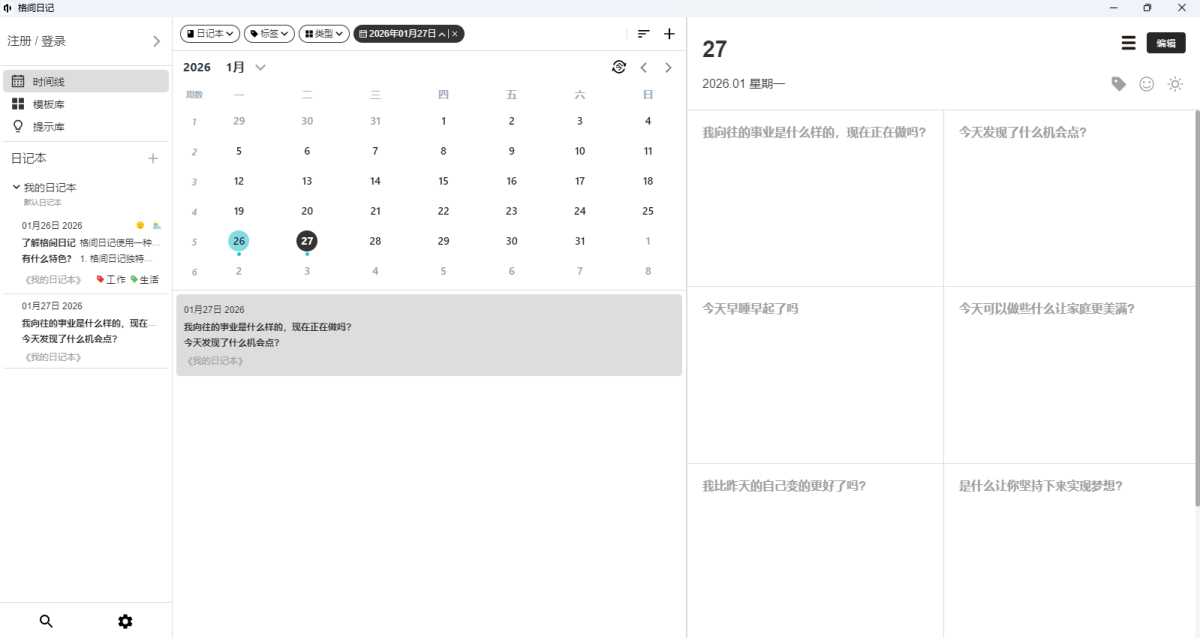Click the return-to-today calendar sync icon
Screen dimensions: 1200x638
click(619, 67)
